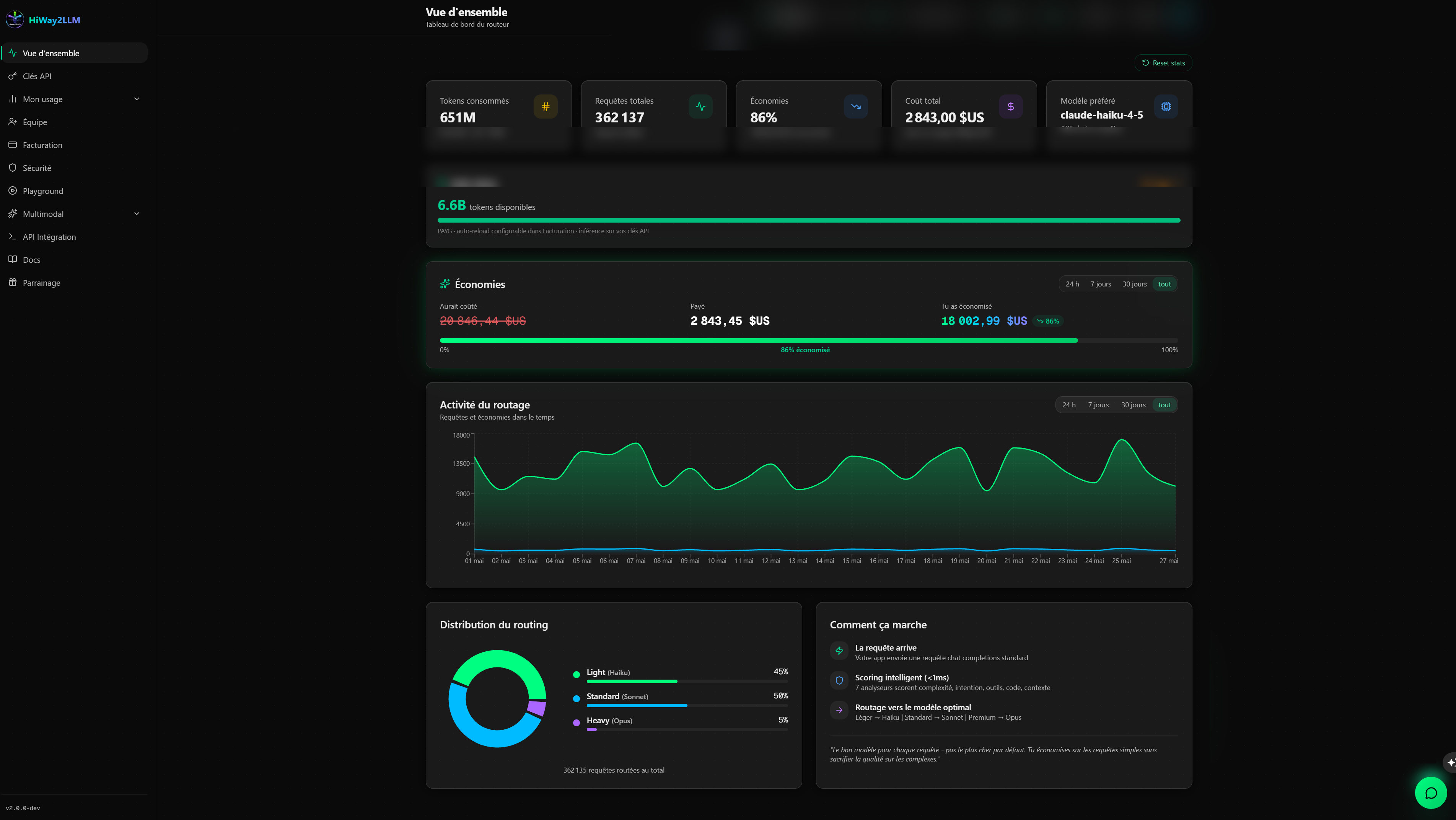This screenshot has width=1456, height=820.
Task: Click the 362 135 requêtes routées text
Action: [614, 770]
